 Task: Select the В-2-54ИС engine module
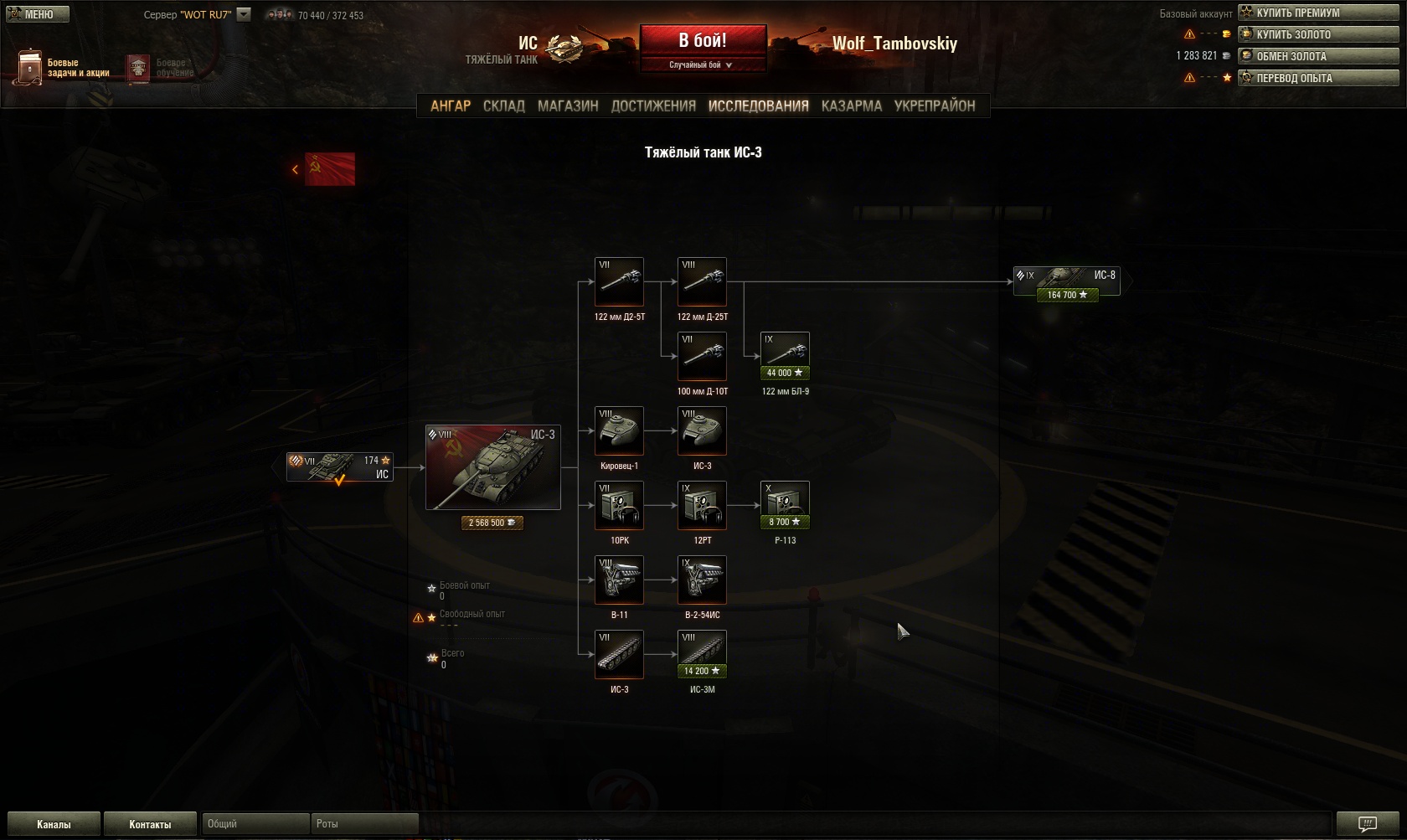702,580
